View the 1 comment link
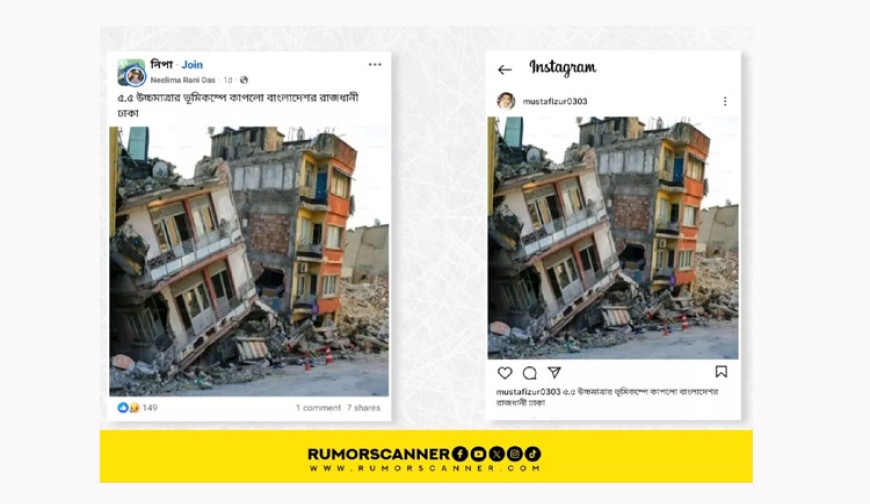This screenshot has height=504, width=870. [318, 407]
